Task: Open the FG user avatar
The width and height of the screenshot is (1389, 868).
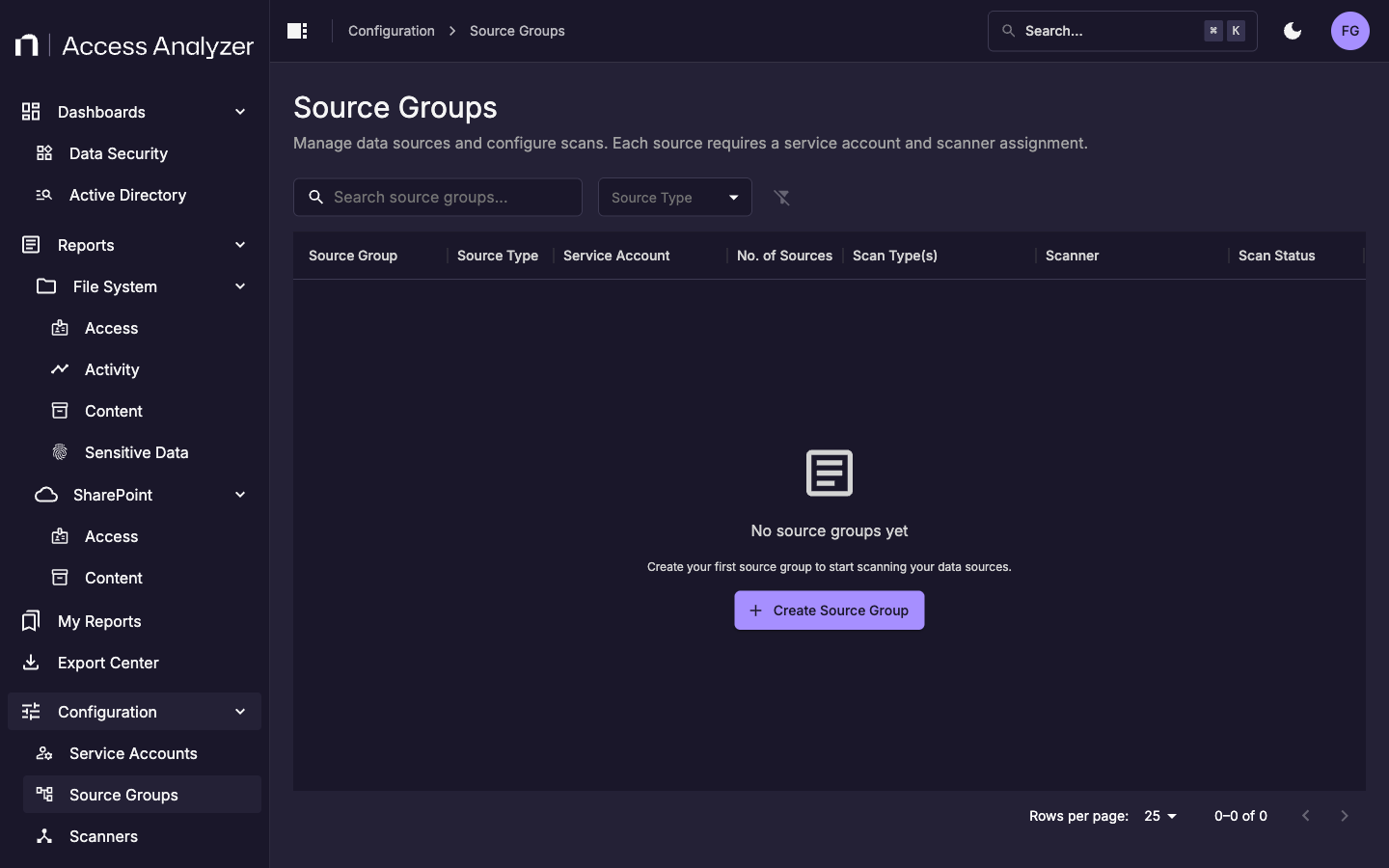Action: (1349, 30)
